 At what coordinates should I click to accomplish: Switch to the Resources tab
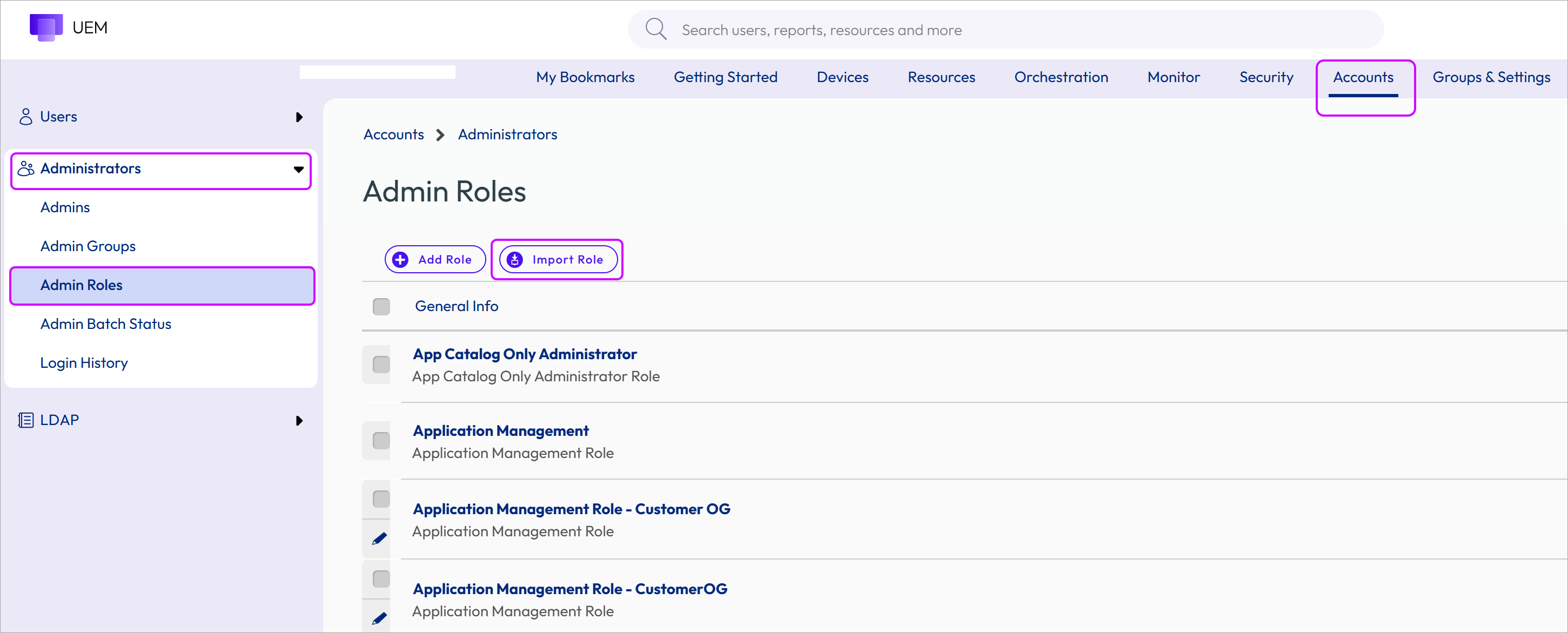941,77
